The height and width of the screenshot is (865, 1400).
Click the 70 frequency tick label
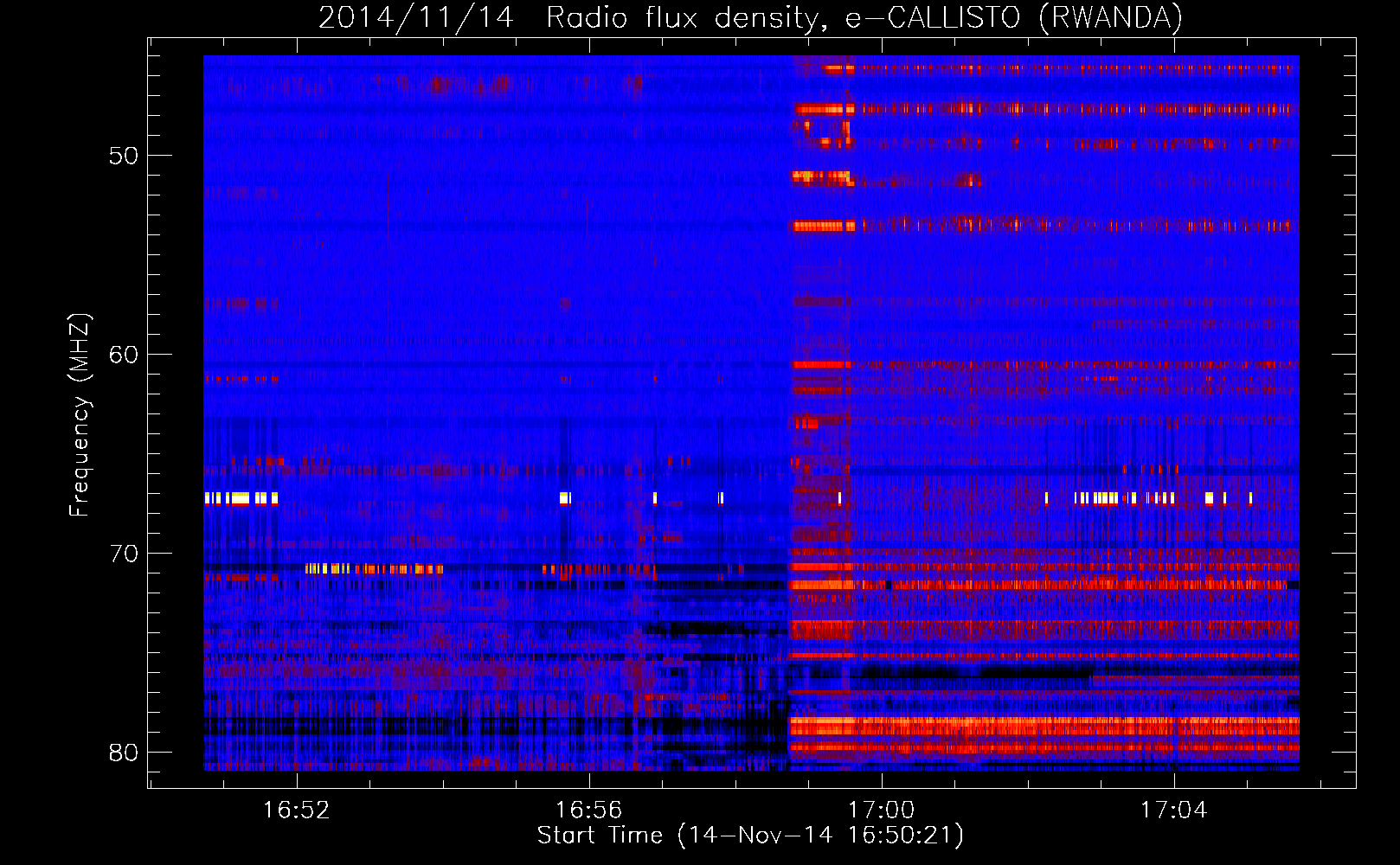pyautogui.click(x=124, y=554)
